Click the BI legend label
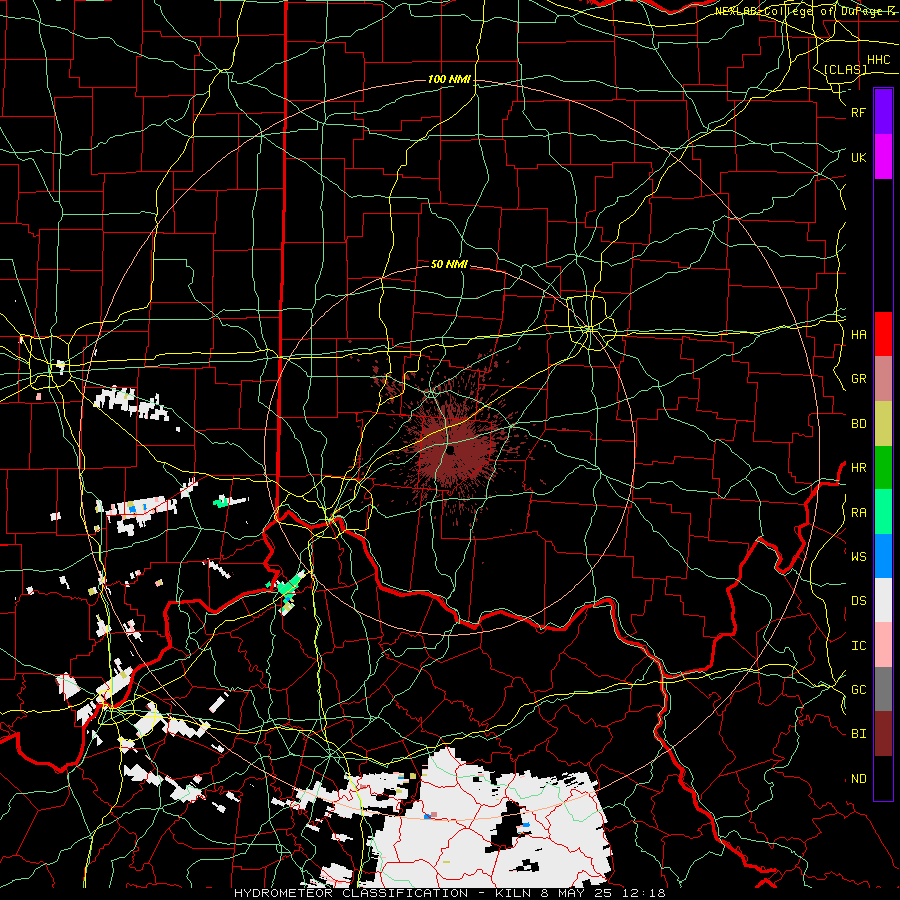 858,734
